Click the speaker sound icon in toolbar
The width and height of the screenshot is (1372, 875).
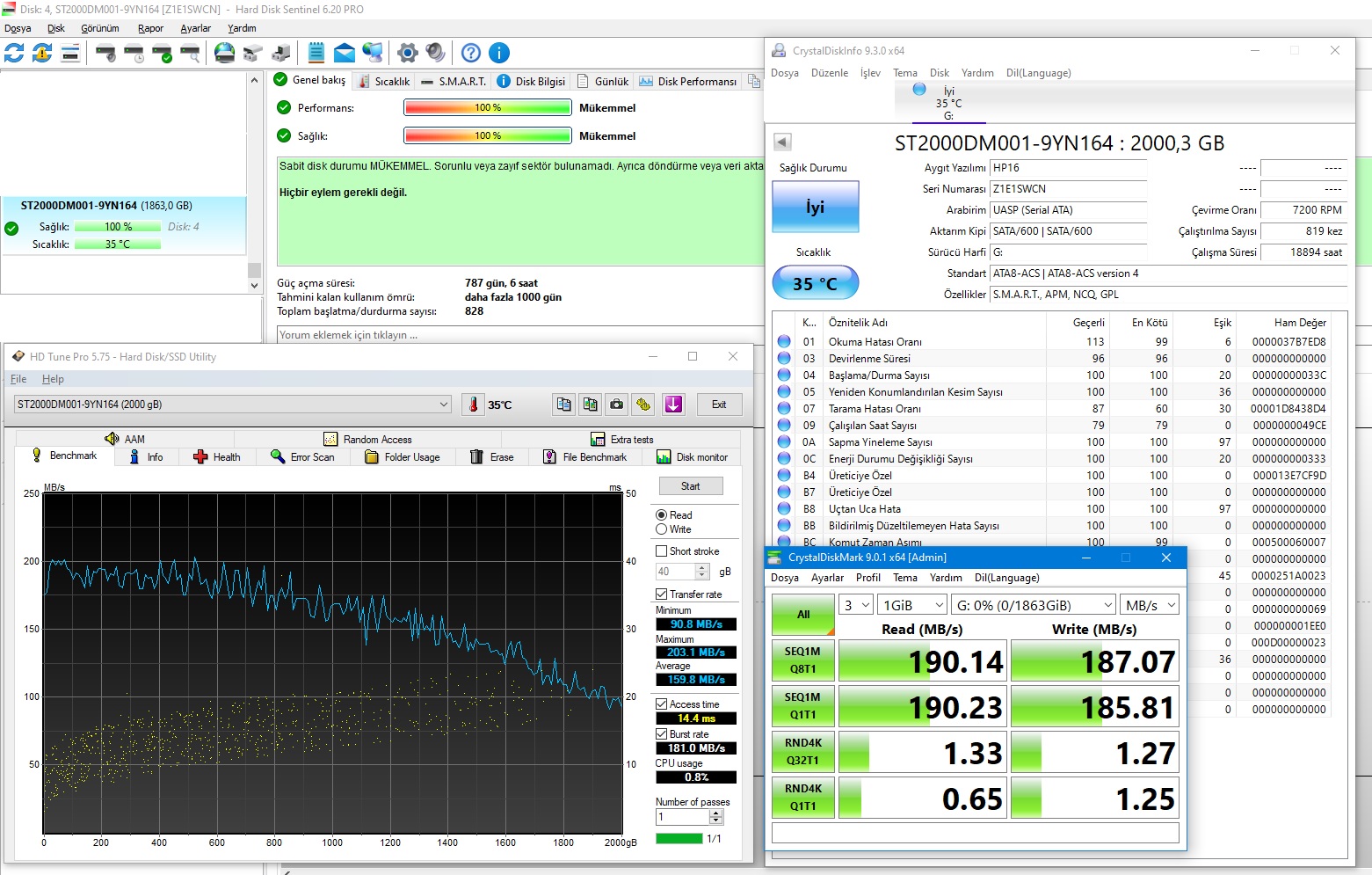pyautogui.click(x=436, y=53)
